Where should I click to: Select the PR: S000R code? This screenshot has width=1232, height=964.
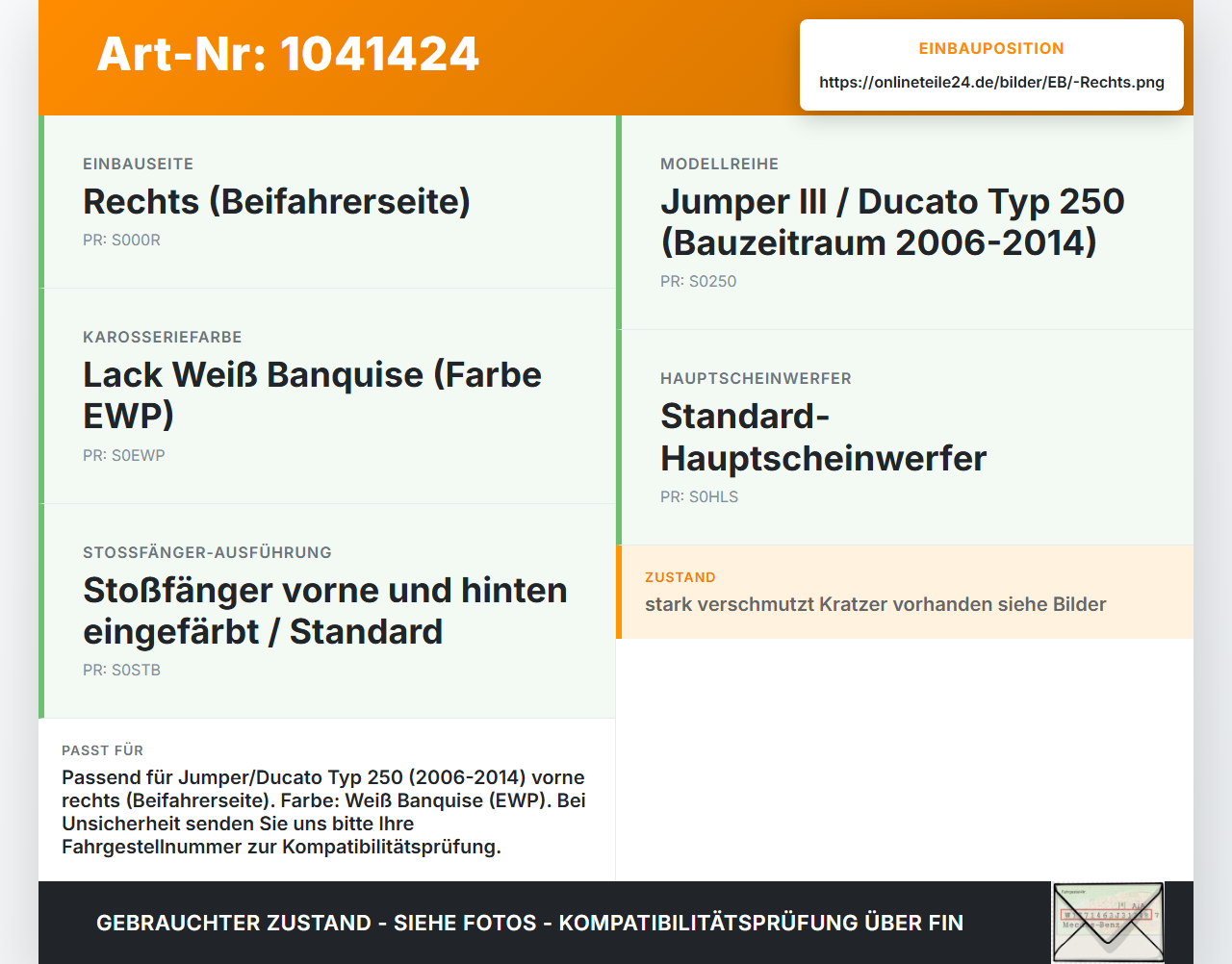coord(121,241)
